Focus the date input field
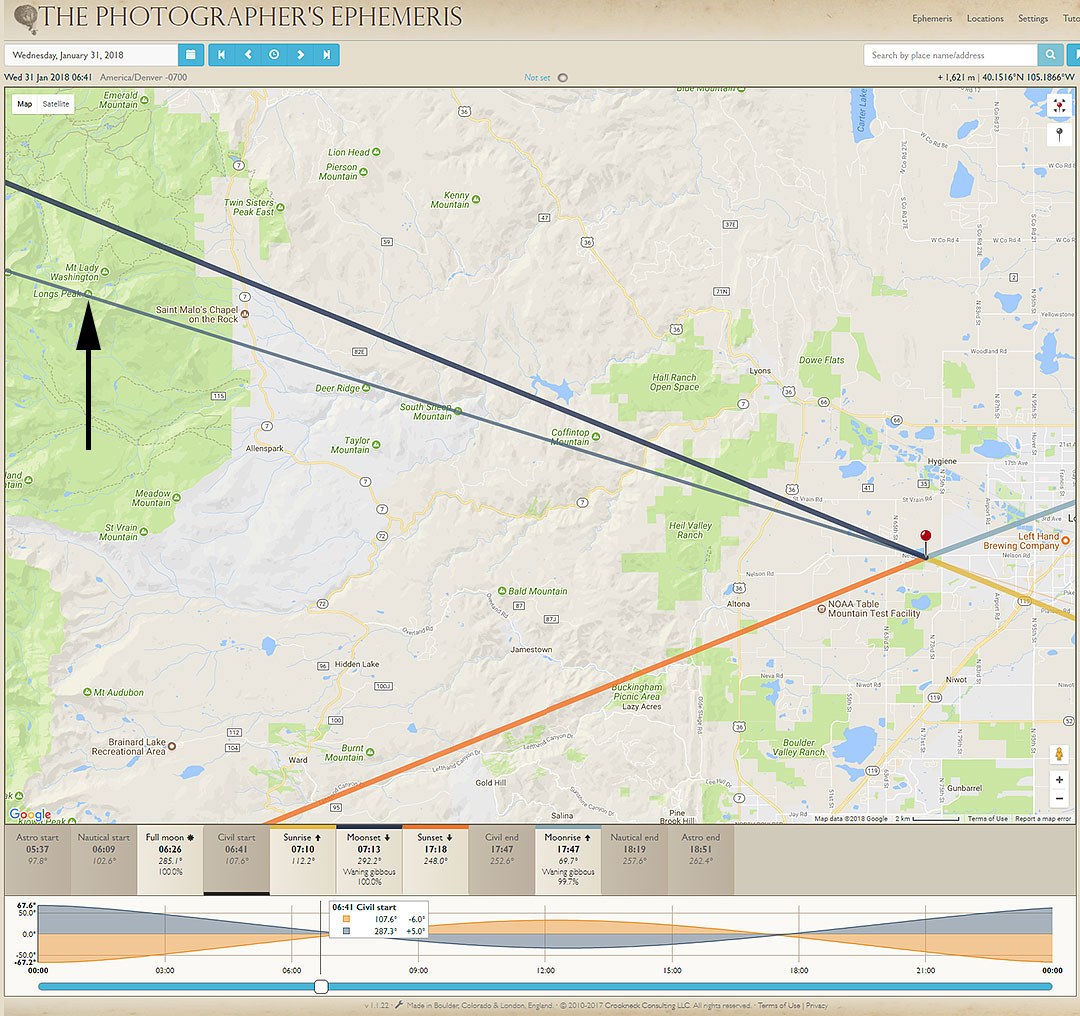The height and width of the screenshot is (1016, 1080). (91, 55)
